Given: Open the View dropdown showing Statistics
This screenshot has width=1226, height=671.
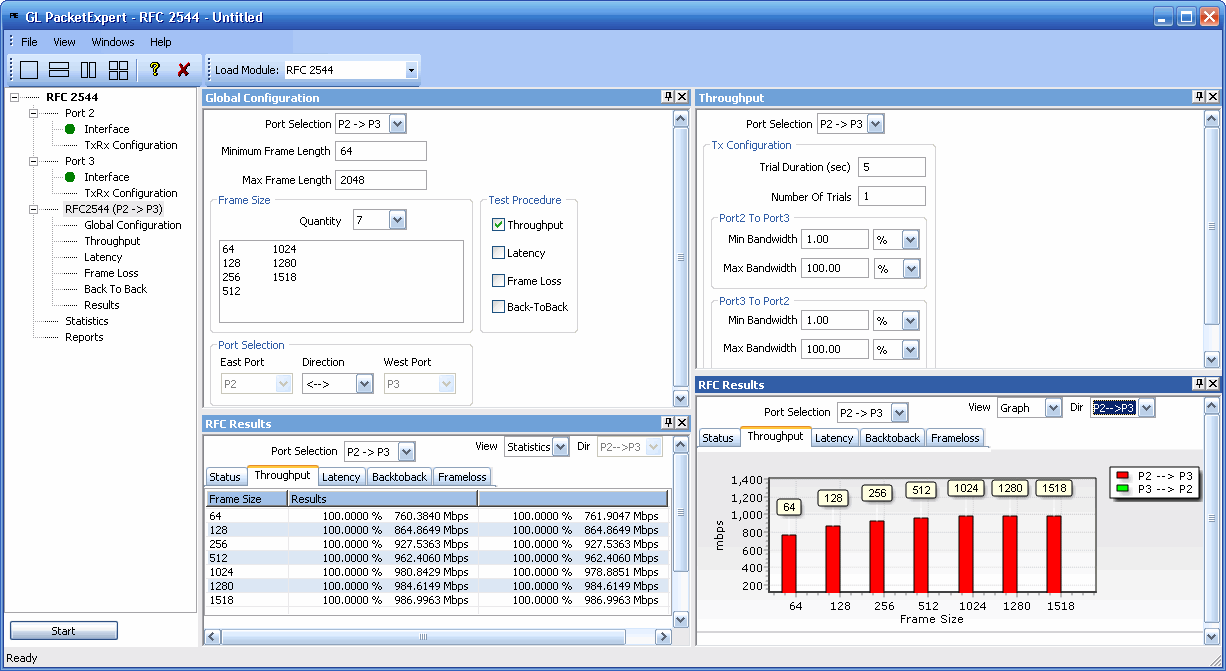Looking at the screenshot, I should [x=560, y=447].
